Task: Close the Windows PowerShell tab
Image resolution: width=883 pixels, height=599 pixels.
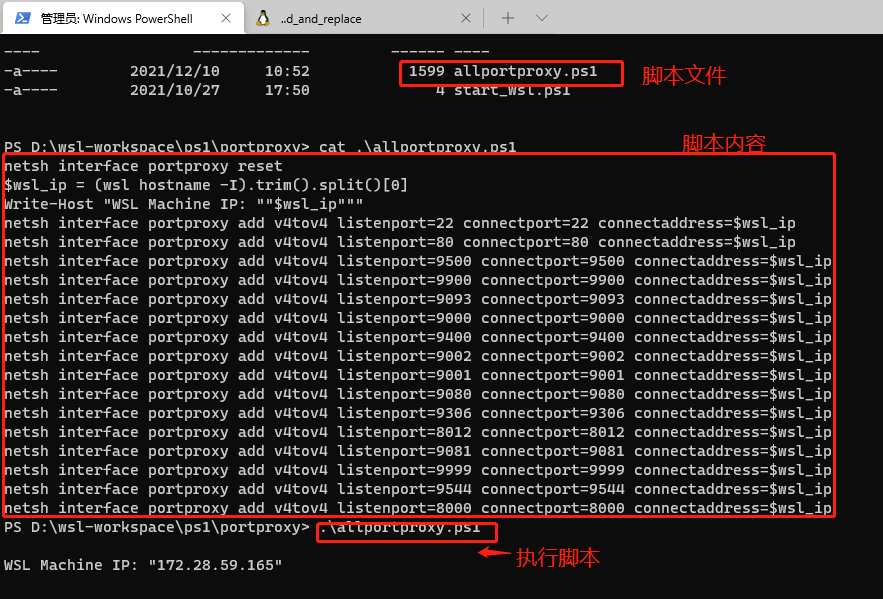Action: (226, 18)
